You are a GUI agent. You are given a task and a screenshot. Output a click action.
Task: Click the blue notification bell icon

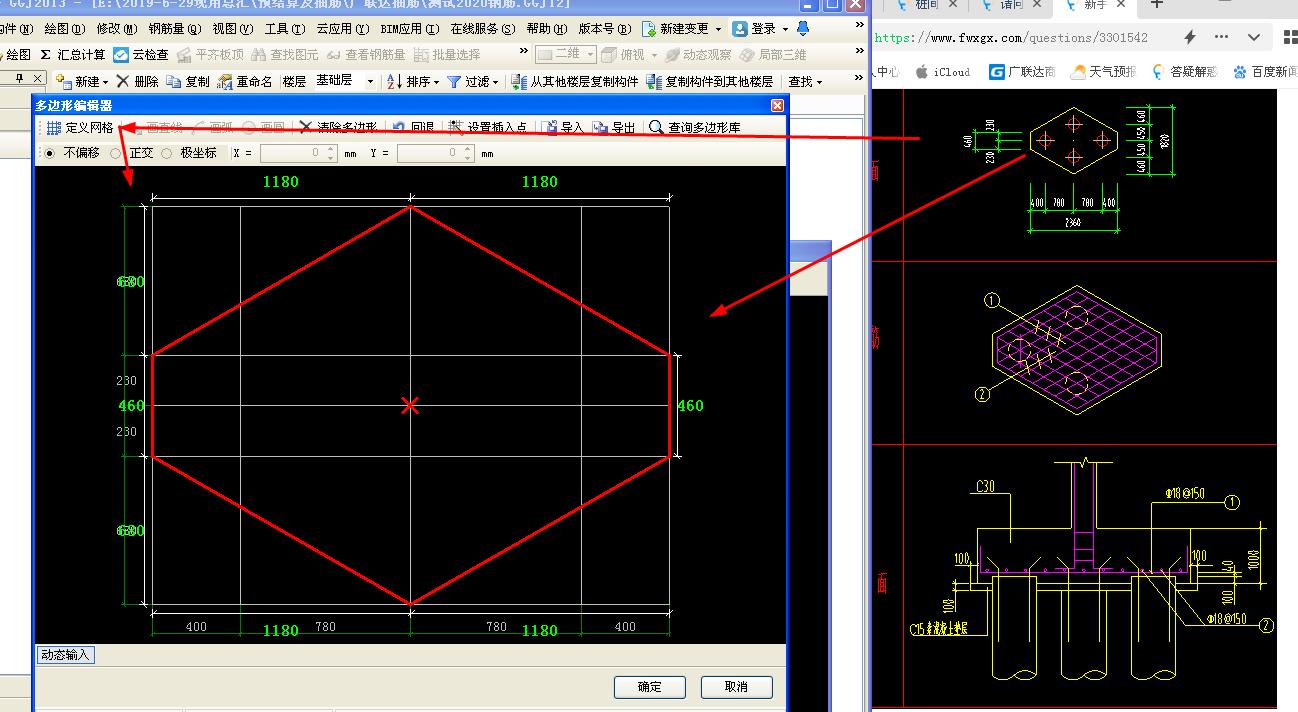[802, 29]
